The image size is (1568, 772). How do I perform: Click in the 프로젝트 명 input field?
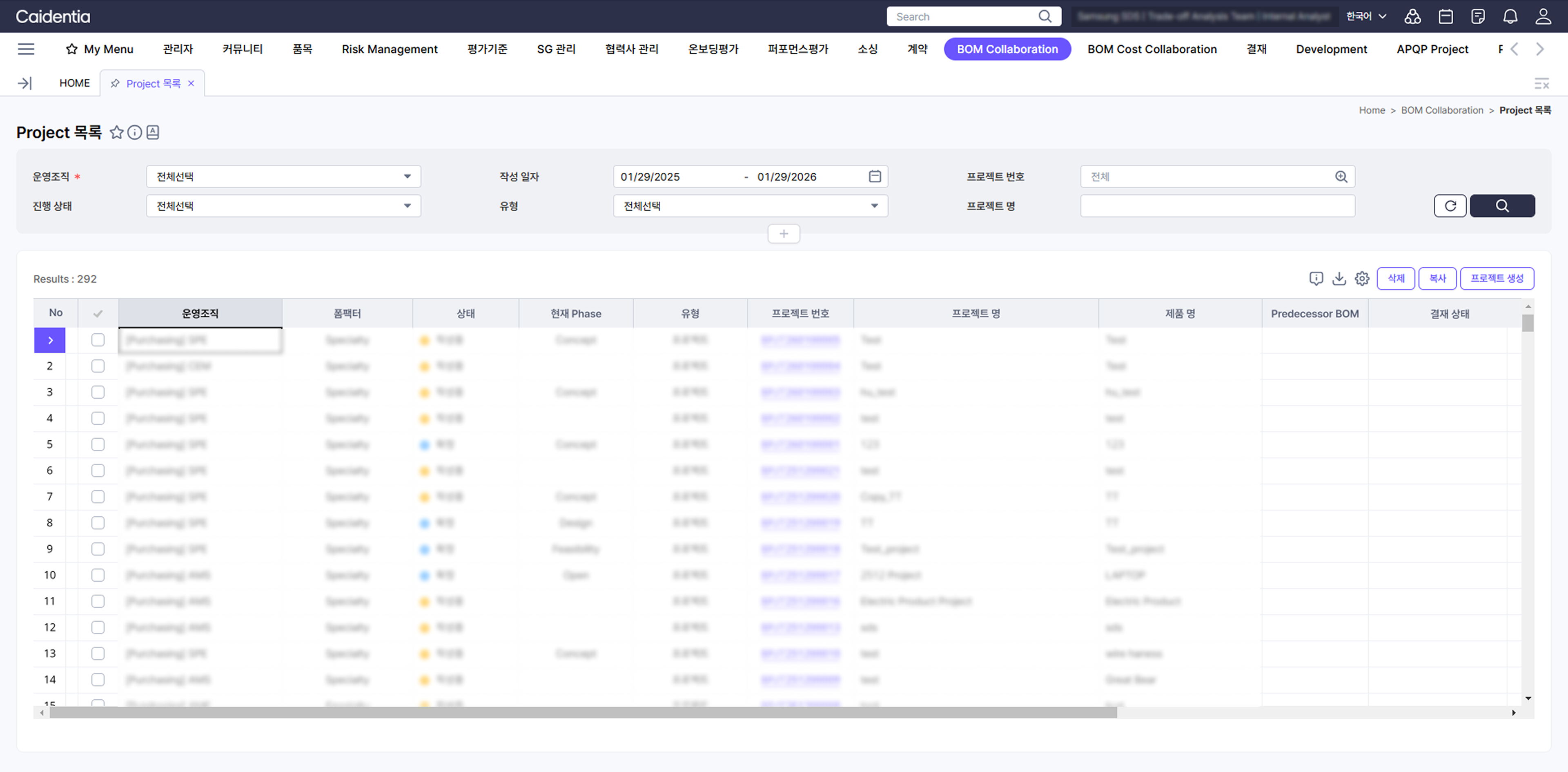pyautogui.click(x=1217, y=206)
